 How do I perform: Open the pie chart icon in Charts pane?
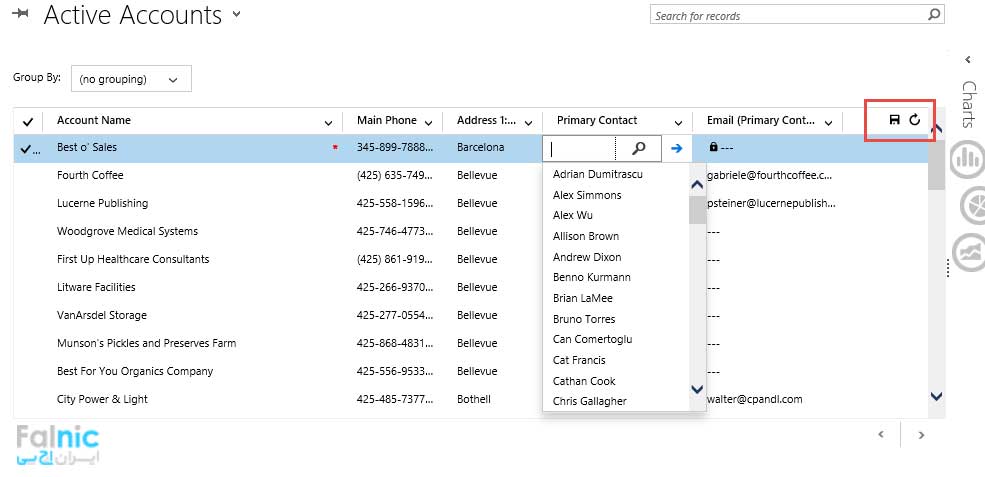[x=972, y=206]
